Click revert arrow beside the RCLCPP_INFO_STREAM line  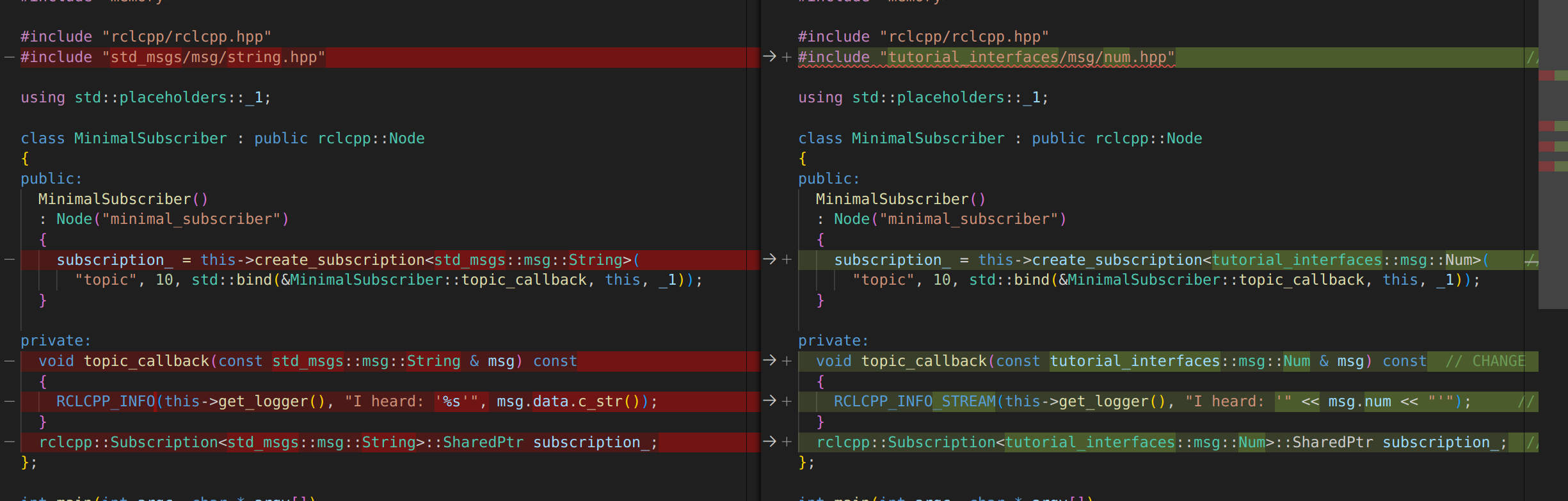tap(769, 401)
